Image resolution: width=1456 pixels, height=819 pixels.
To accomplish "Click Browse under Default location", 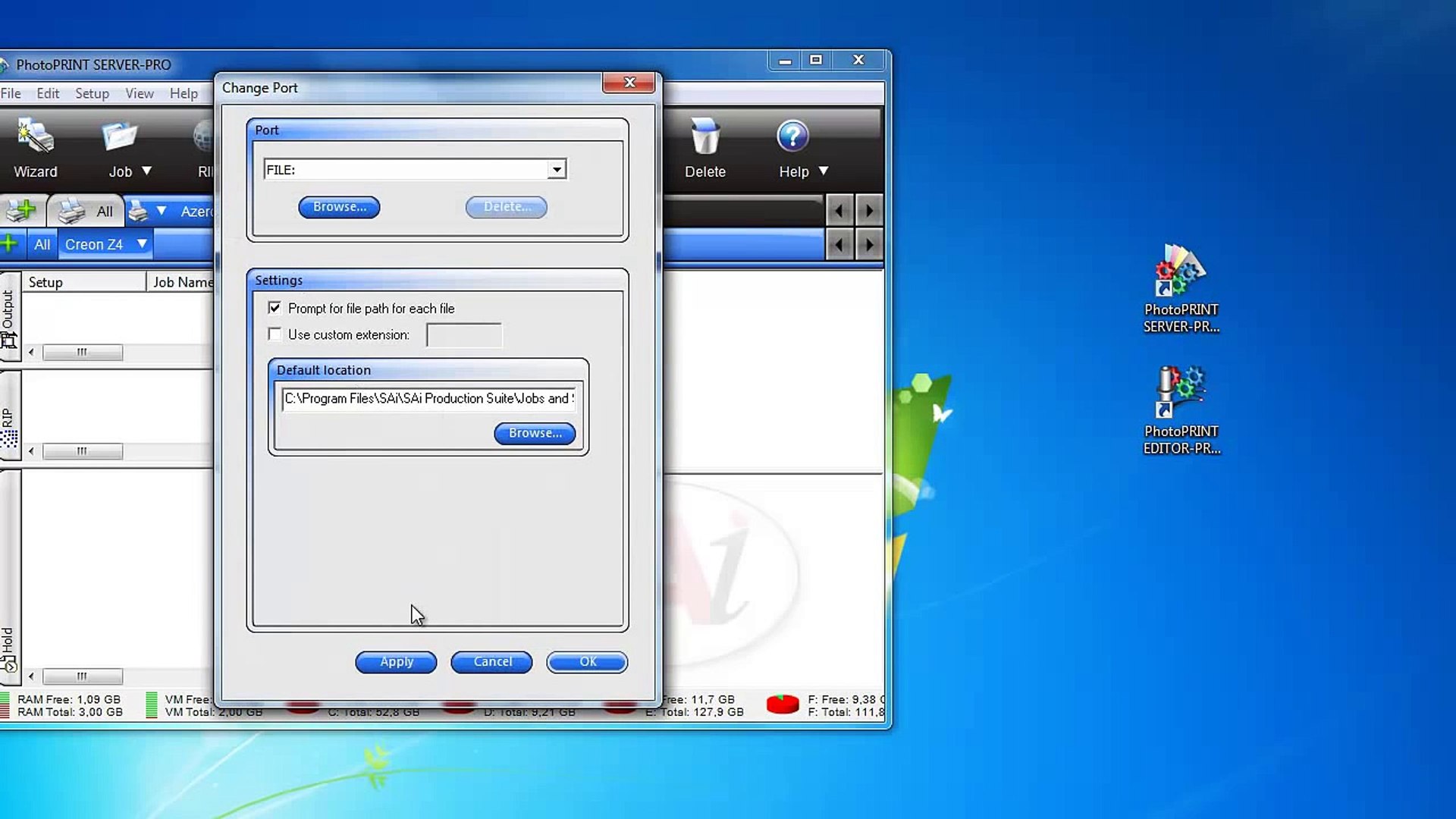I will 535,433.
